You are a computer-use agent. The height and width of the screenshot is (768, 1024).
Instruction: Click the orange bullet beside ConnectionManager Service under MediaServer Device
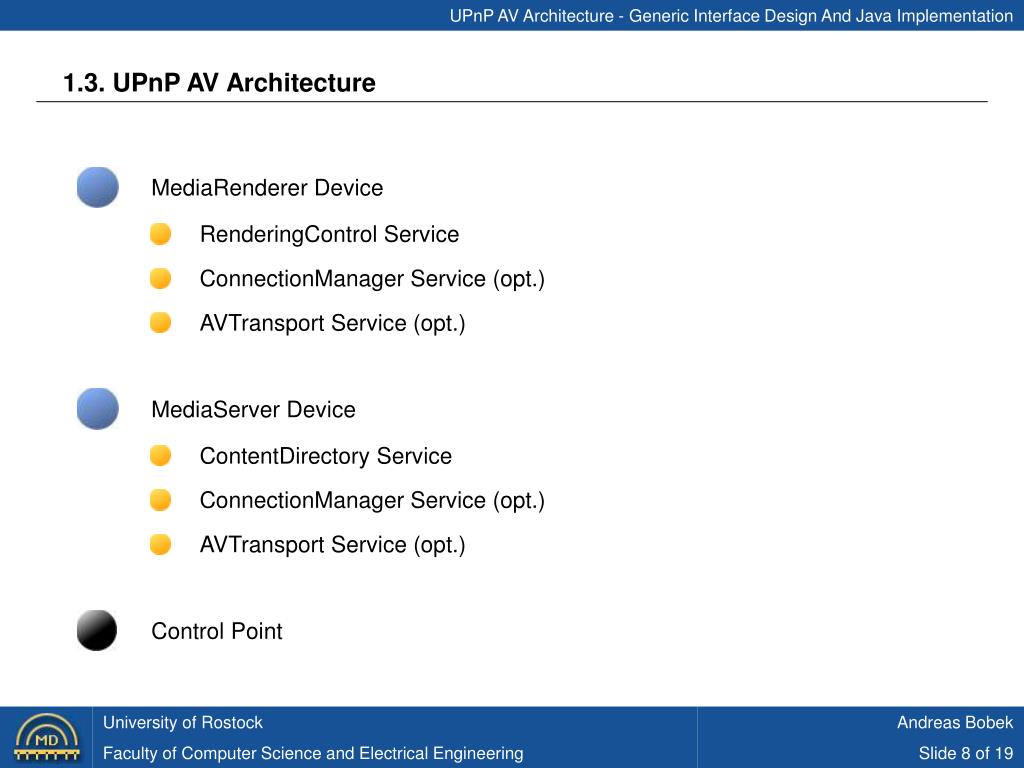160,500
